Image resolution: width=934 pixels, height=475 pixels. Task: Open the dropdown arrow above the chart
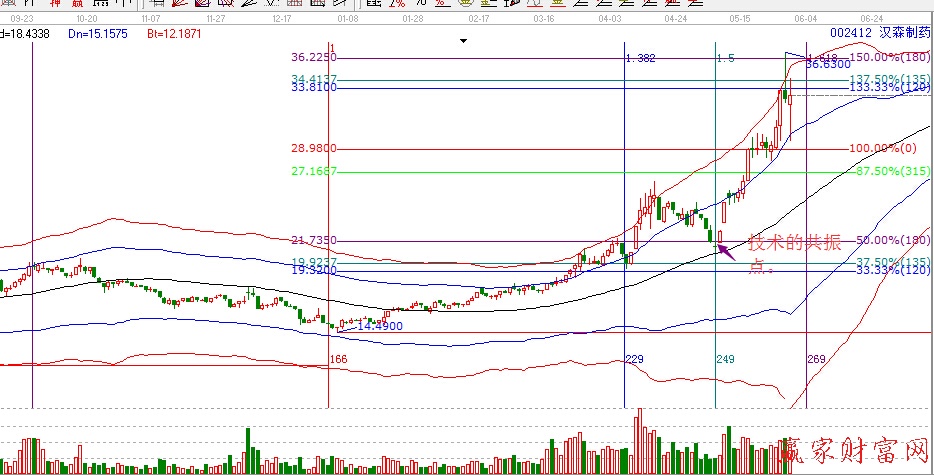463,41
